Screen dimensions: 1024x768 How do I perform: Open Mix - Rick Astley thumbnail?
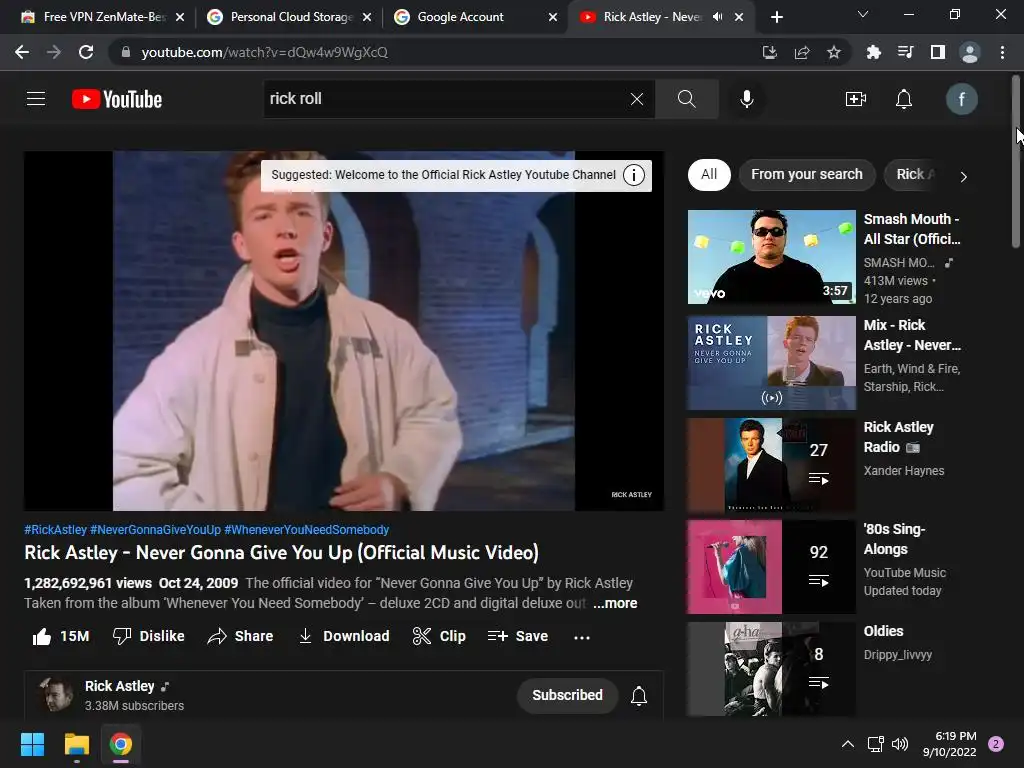pyautogui.click(x=771, y=363)
